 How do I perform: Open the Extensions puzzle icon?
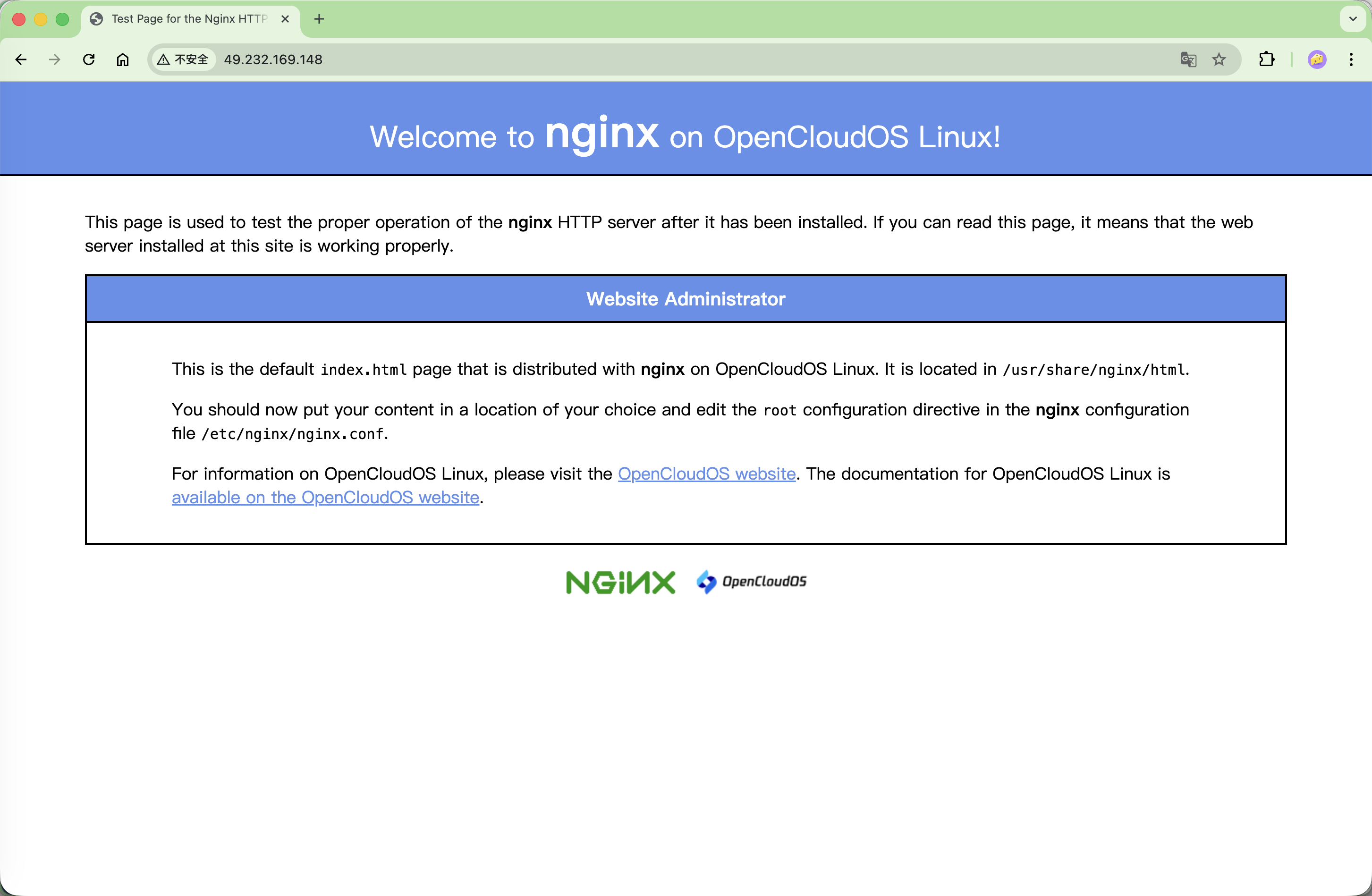tap(1267, 59)
